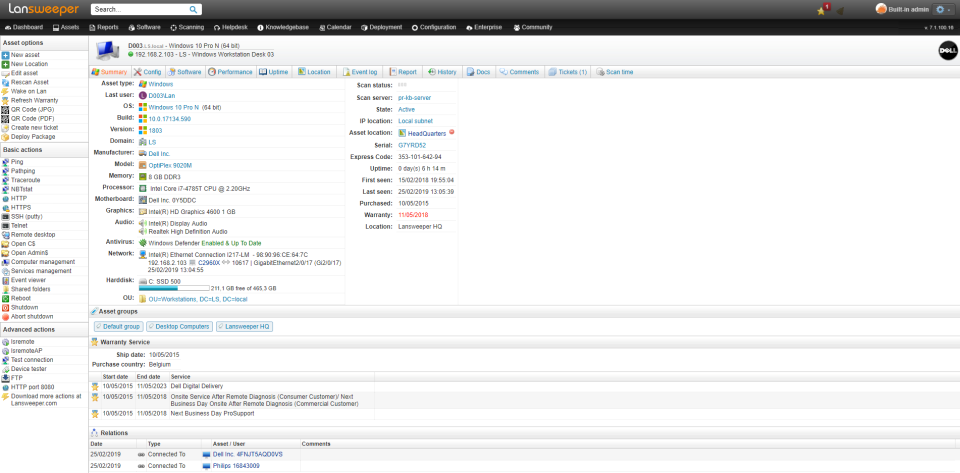This screenshot has height=473, width=960.
Task: Click Refresh Warranty
Action: [x=34, y=100]
